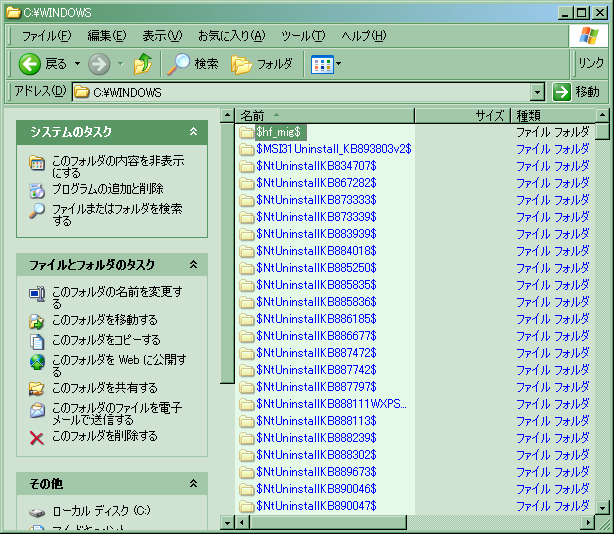Image resolution: width=614 pixels, height=534 pixels.
Task: Click horizontal scrollbar right arrow
Action: tap(588, 522)
